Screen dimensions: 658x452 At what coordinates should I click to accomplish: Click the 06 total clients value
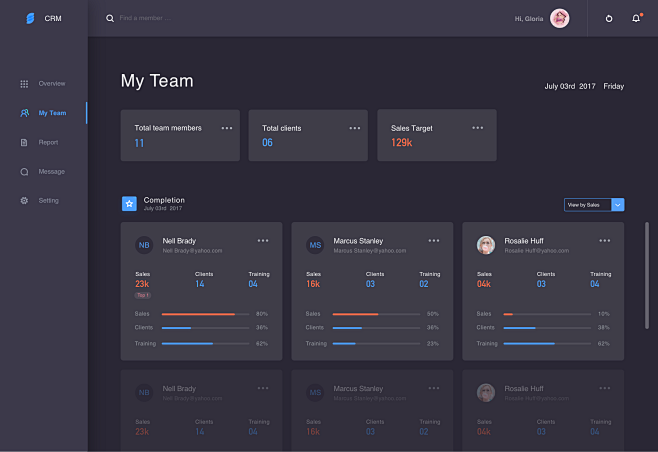(x=267, y=143)
